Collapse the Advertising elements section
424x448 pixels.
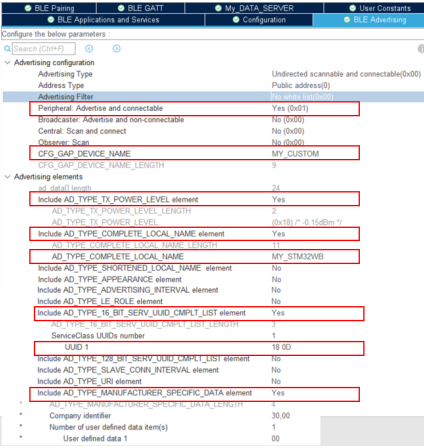click(8, 177)
